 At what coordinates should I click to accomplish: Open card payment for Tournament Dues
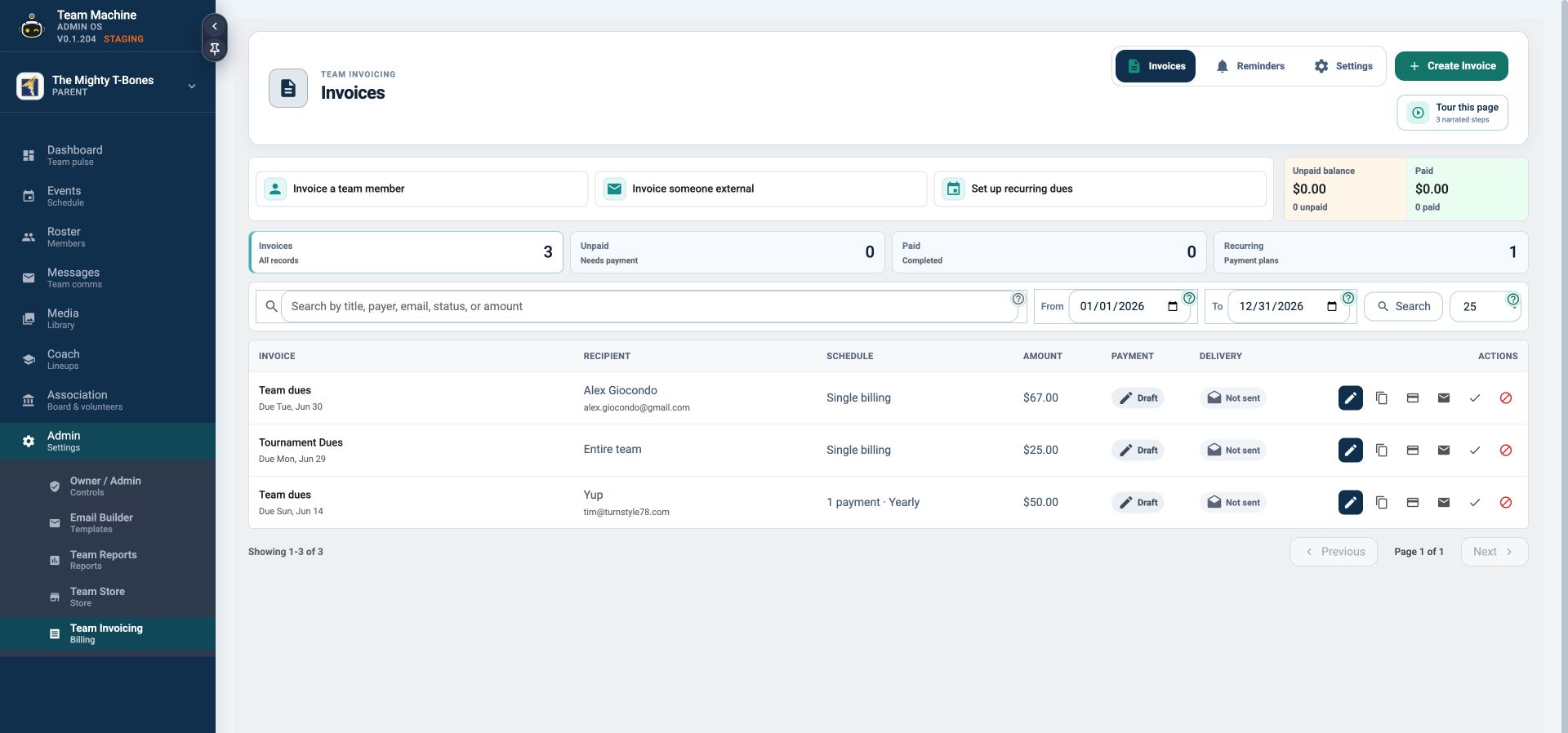(1412, 450)
